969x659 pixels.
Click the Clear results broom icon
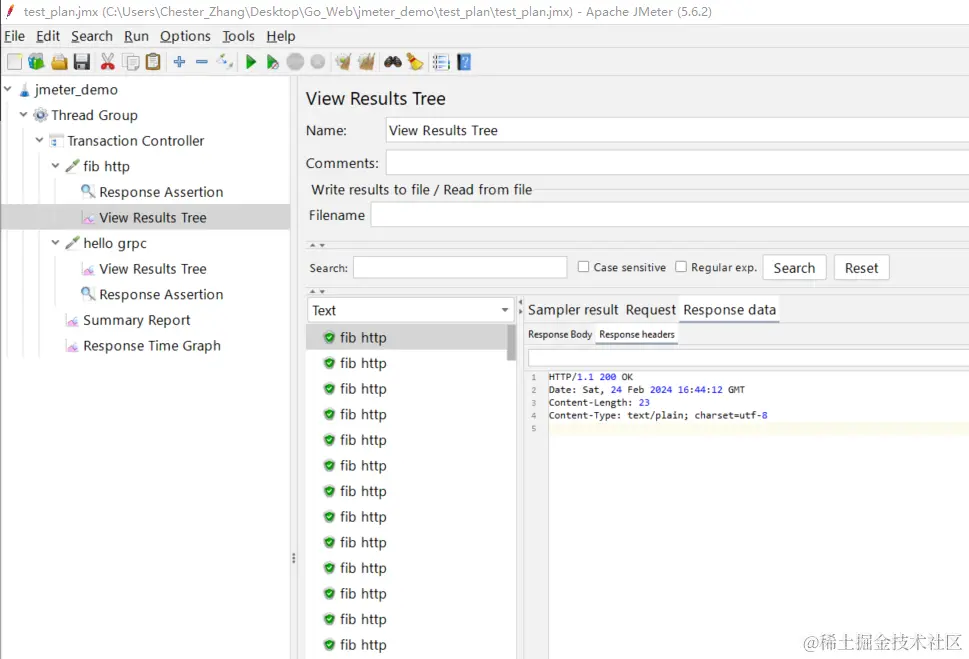pos(343,62)
